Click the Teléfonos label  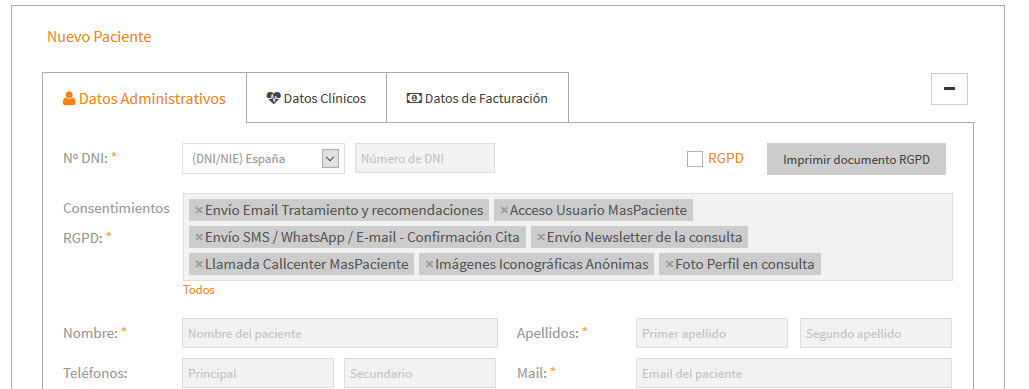tap(95, 373)
